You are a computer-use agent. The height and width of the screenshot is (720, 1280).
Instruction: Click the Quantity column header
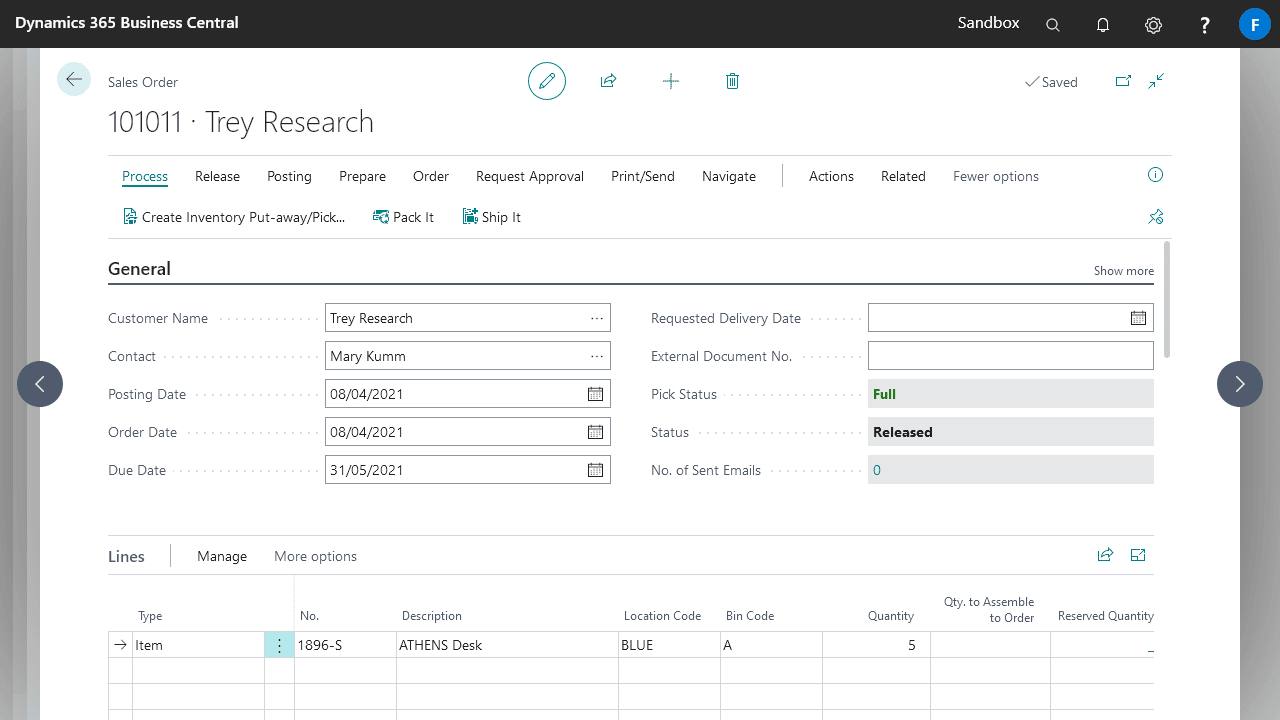click(x=890, y=616)
